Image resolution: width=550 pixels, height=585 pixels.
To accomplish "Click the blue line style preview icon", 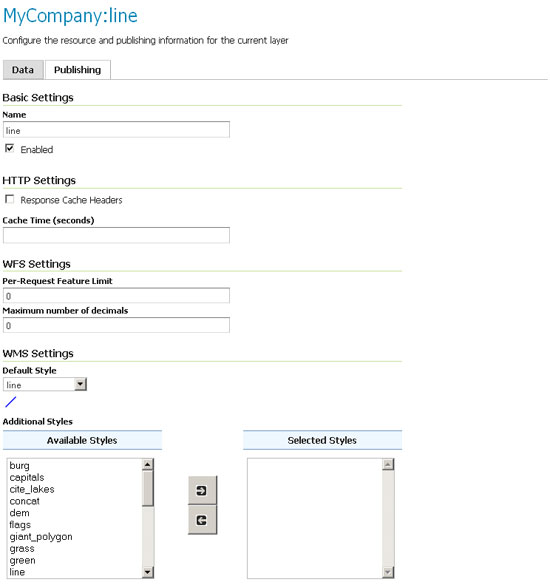I will click(x=10, y=402).
